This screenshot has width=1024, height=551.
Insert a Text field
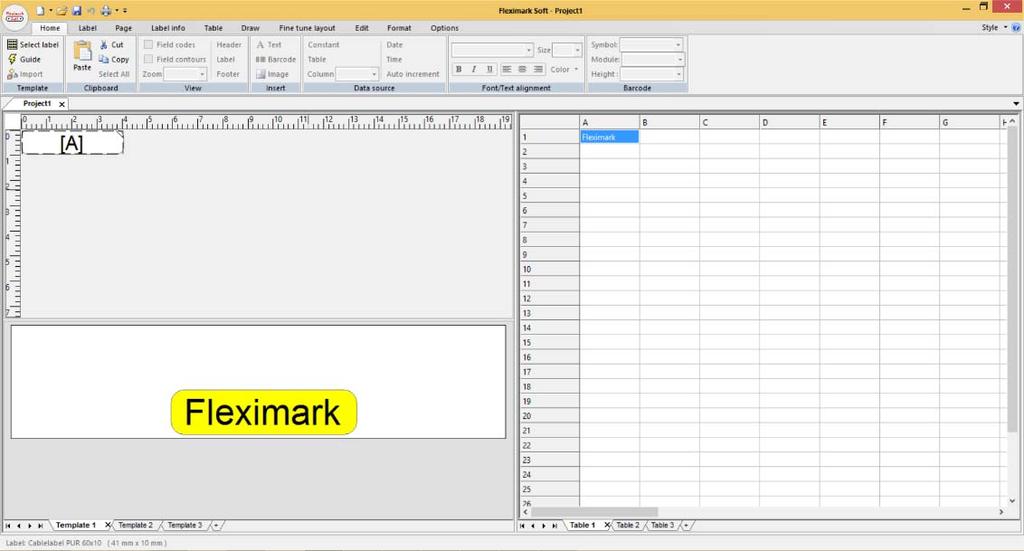click(x=268, y=44)
